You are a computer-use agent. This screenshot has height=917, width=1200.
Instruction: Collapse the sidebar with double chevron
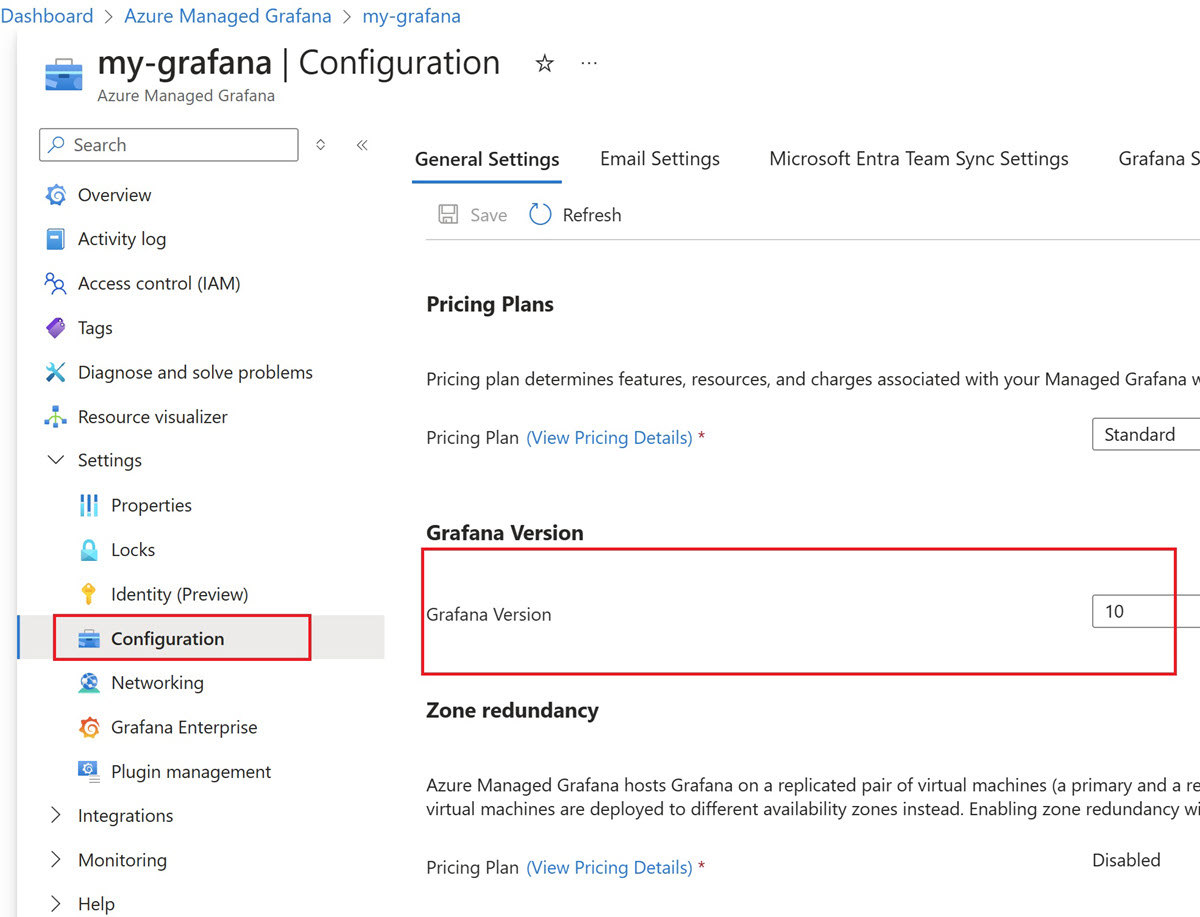point(362,145)
